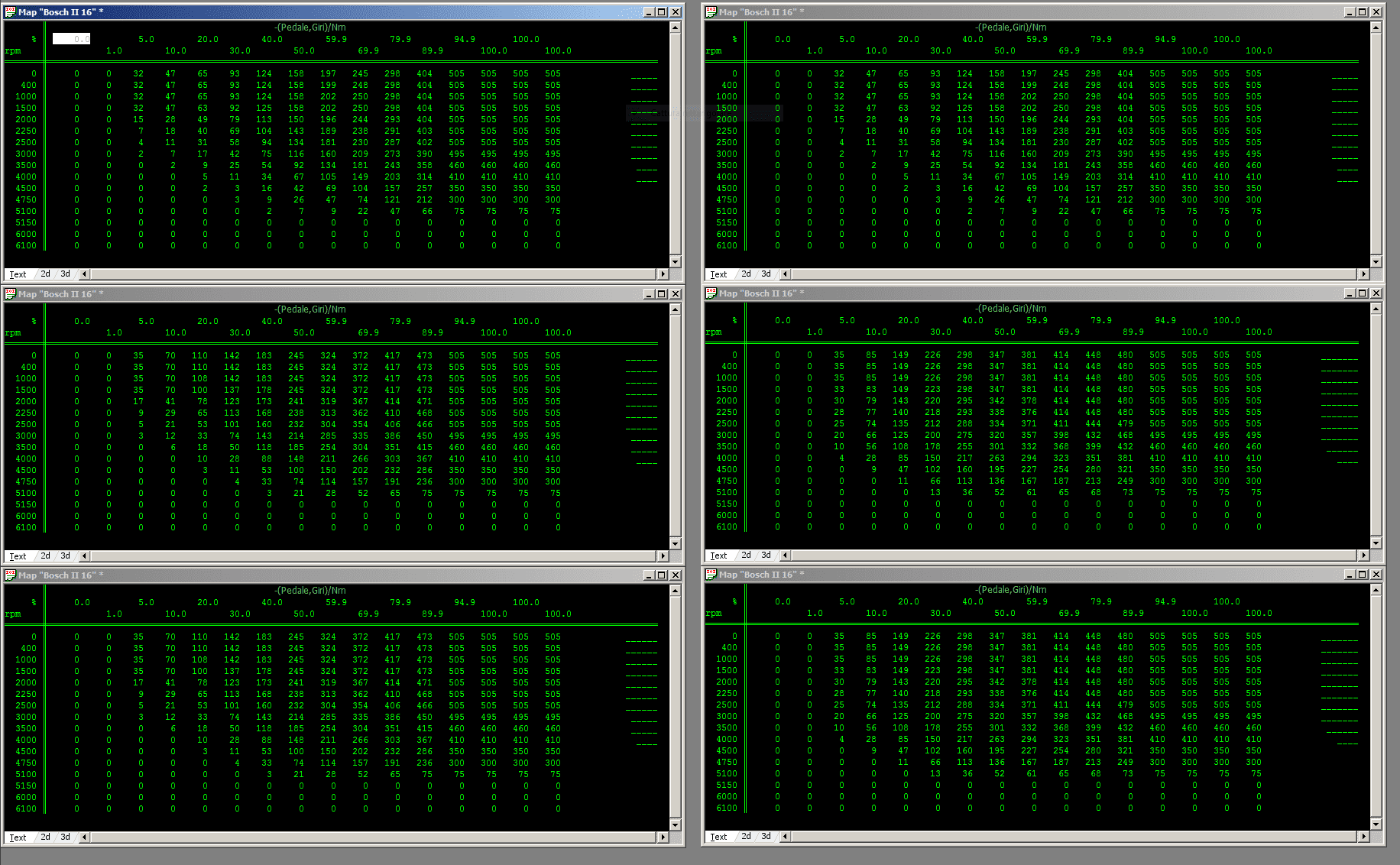Click the horizontal scroll right arrow in the bottom-right map
The height and width of the screenshot is (865, 1400).
[x=1363, y=837]
